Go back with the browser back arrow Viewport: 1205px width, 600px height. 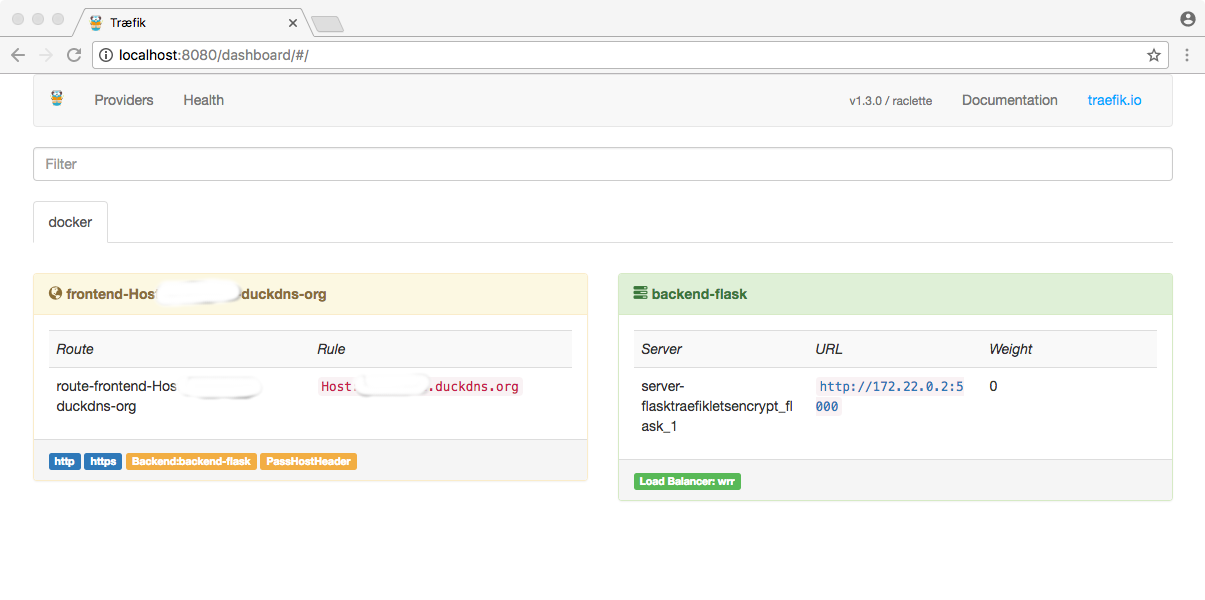(x=18, y=55)
